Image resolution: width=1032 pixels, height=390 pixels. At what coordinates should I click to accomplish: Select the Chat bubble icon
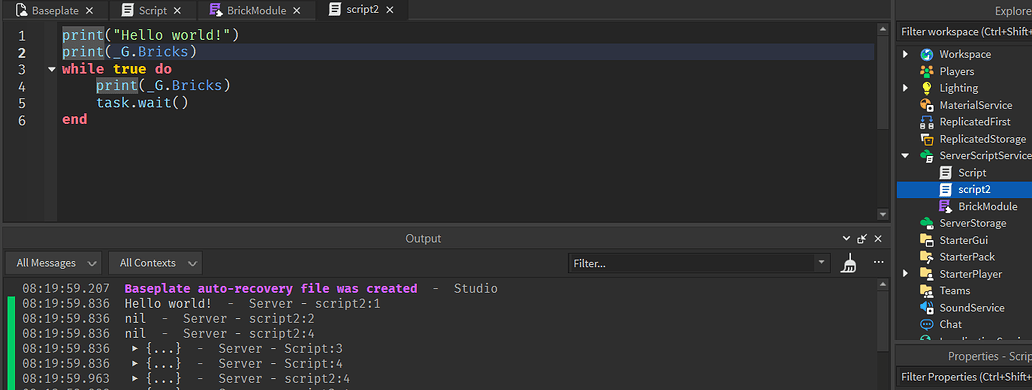pos(927,324)
